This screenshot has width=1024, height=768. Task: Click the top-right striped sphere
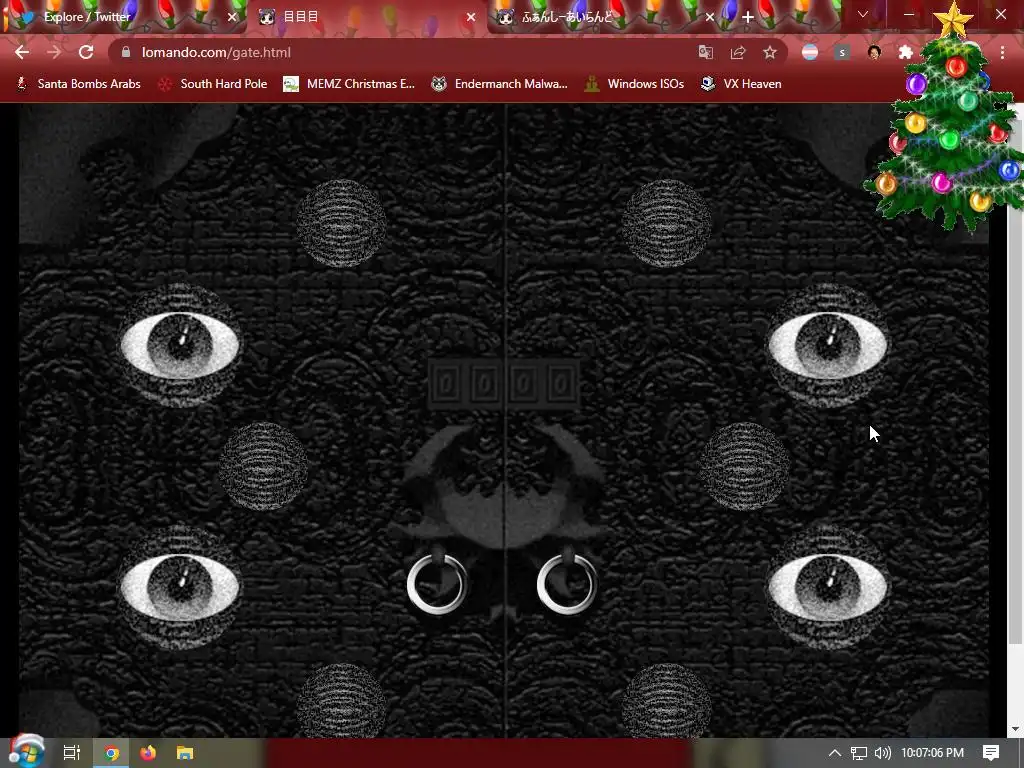click(666, 223)
